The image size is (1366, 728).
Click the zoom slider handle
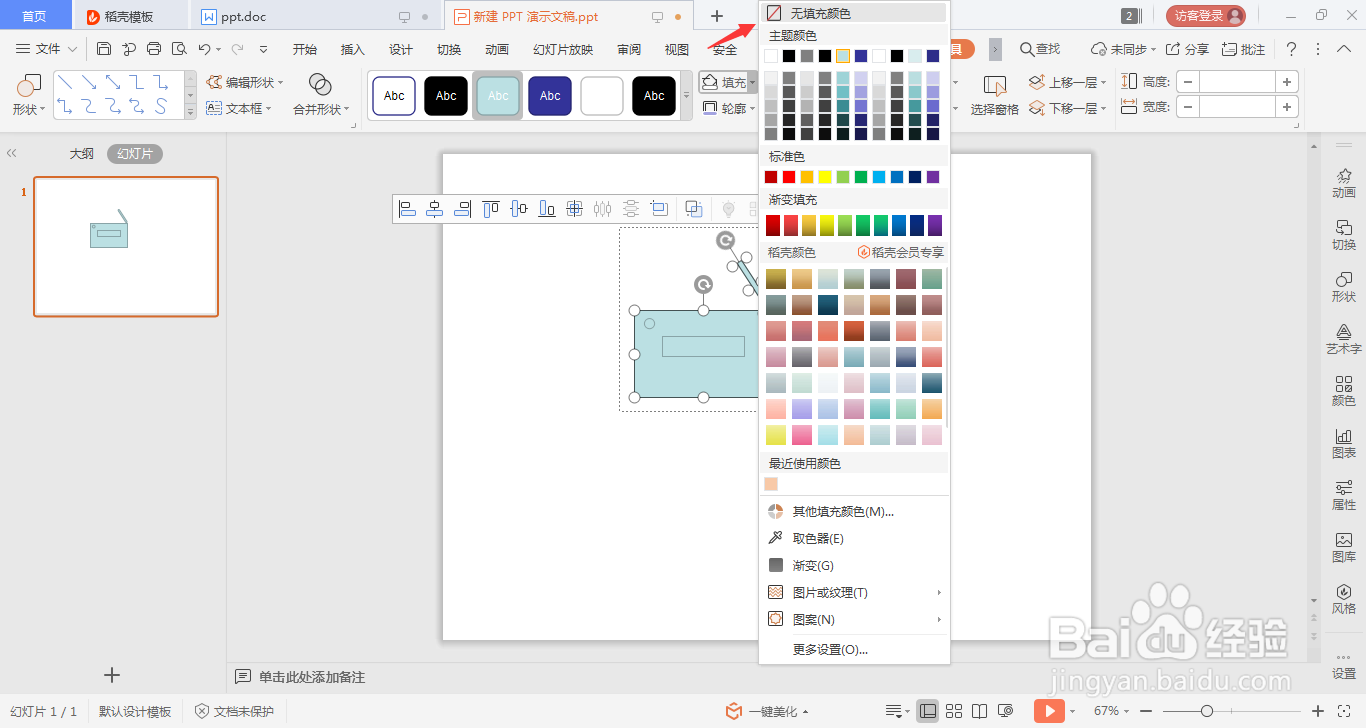1207,711
